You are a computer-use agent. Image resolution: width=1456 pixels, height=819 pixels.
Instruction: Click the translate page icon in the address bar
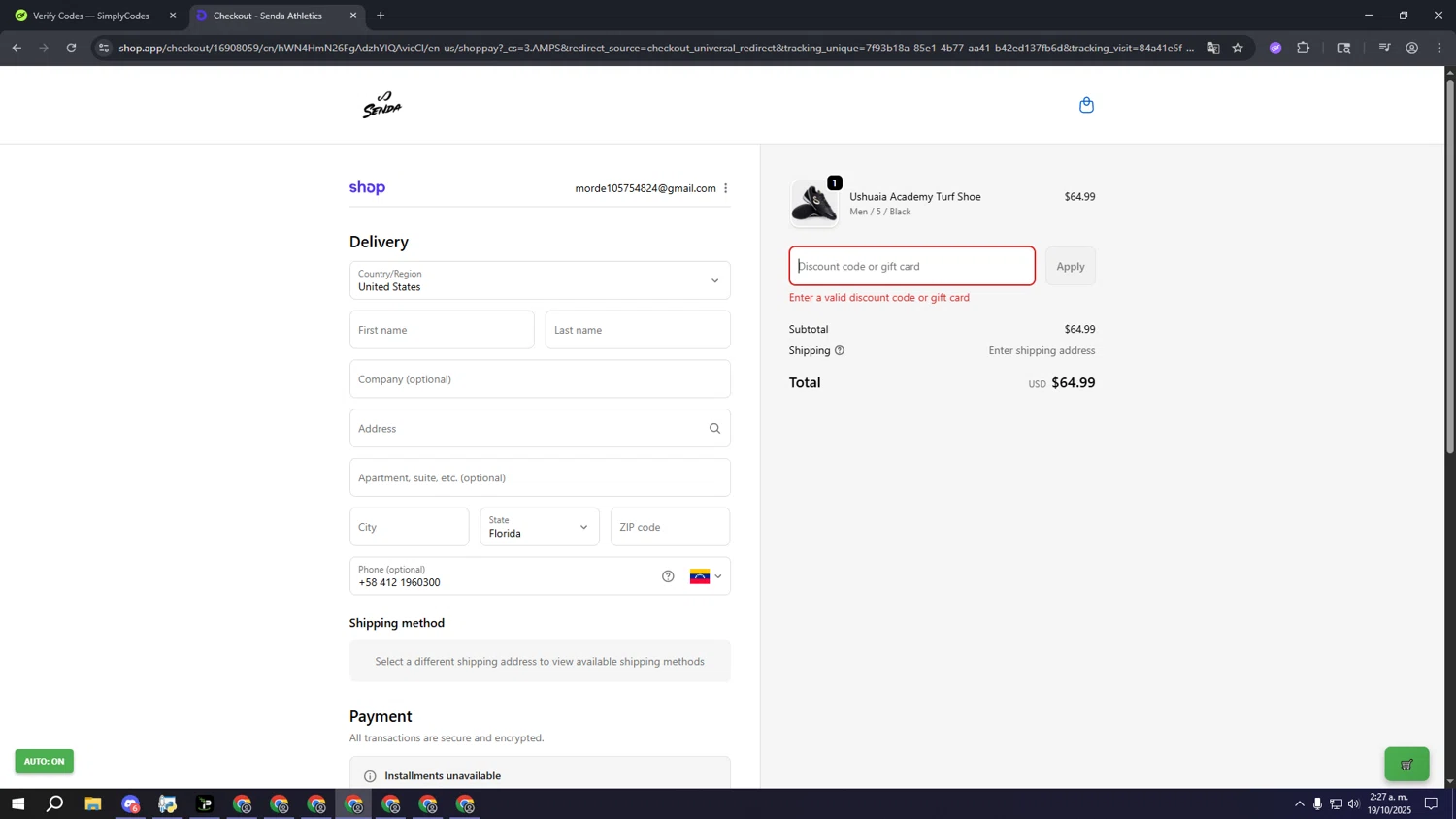point(1213,48)
